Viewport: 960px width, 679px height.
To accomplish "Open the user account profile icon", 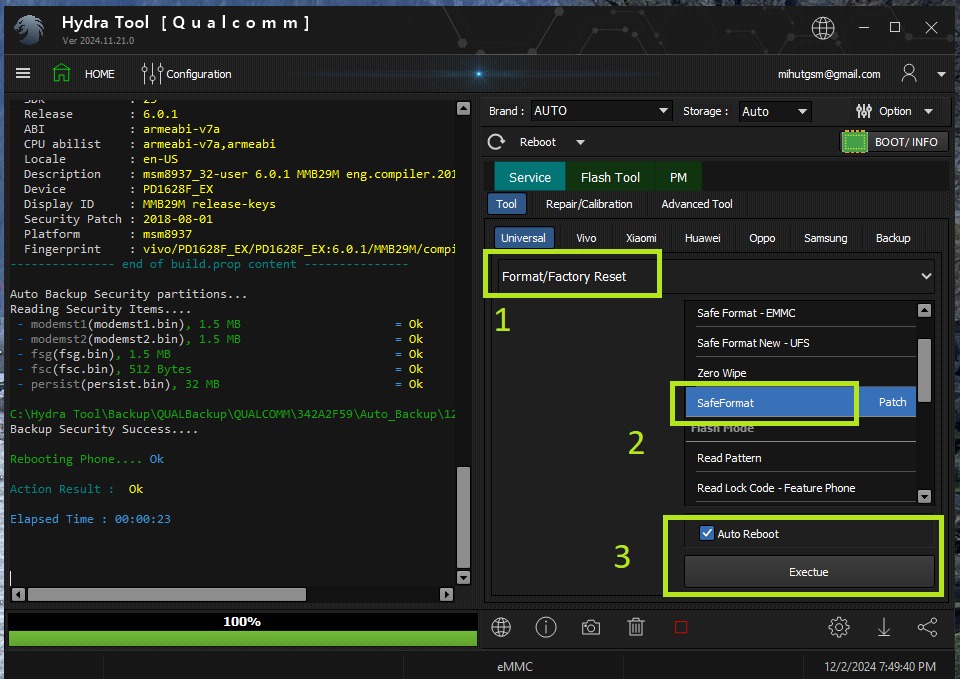I will click(909, 73).
